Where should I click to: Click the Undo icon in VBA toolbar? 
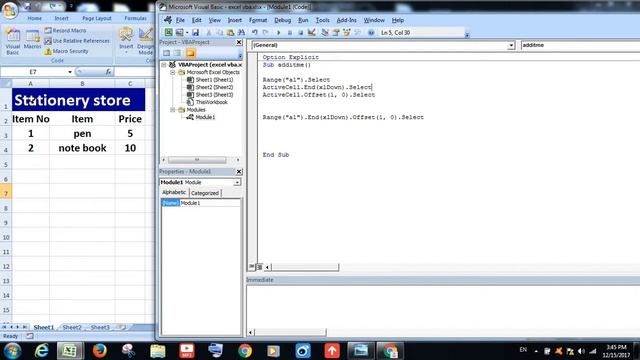point(255,32)
